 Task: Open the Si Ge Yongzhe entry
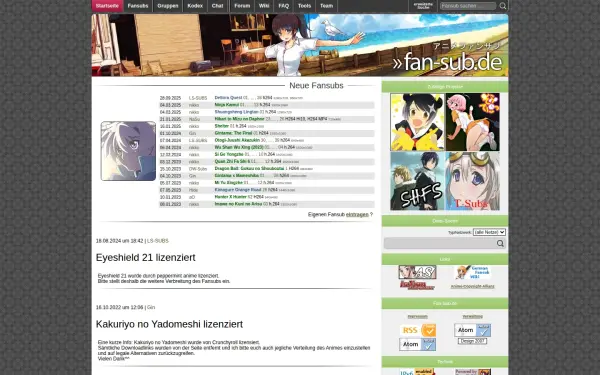[x=229, y=154]
